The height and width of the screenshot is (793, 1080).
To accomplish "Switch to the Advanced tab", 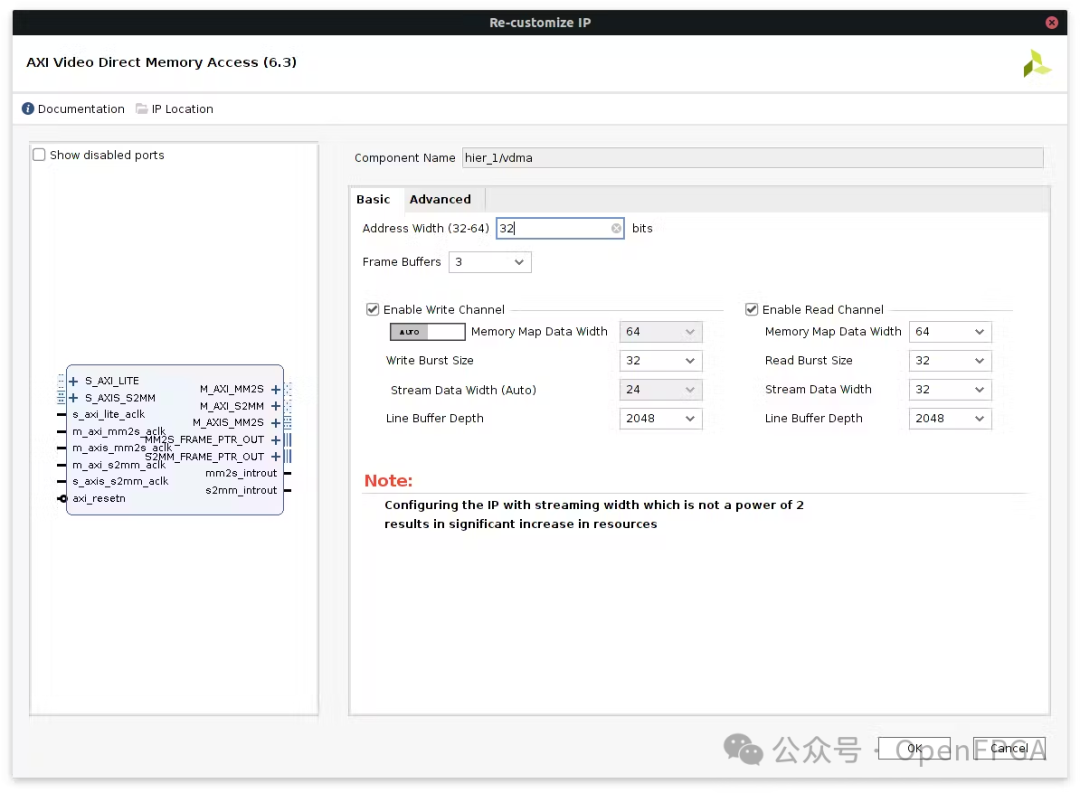I will pos(440,199).
